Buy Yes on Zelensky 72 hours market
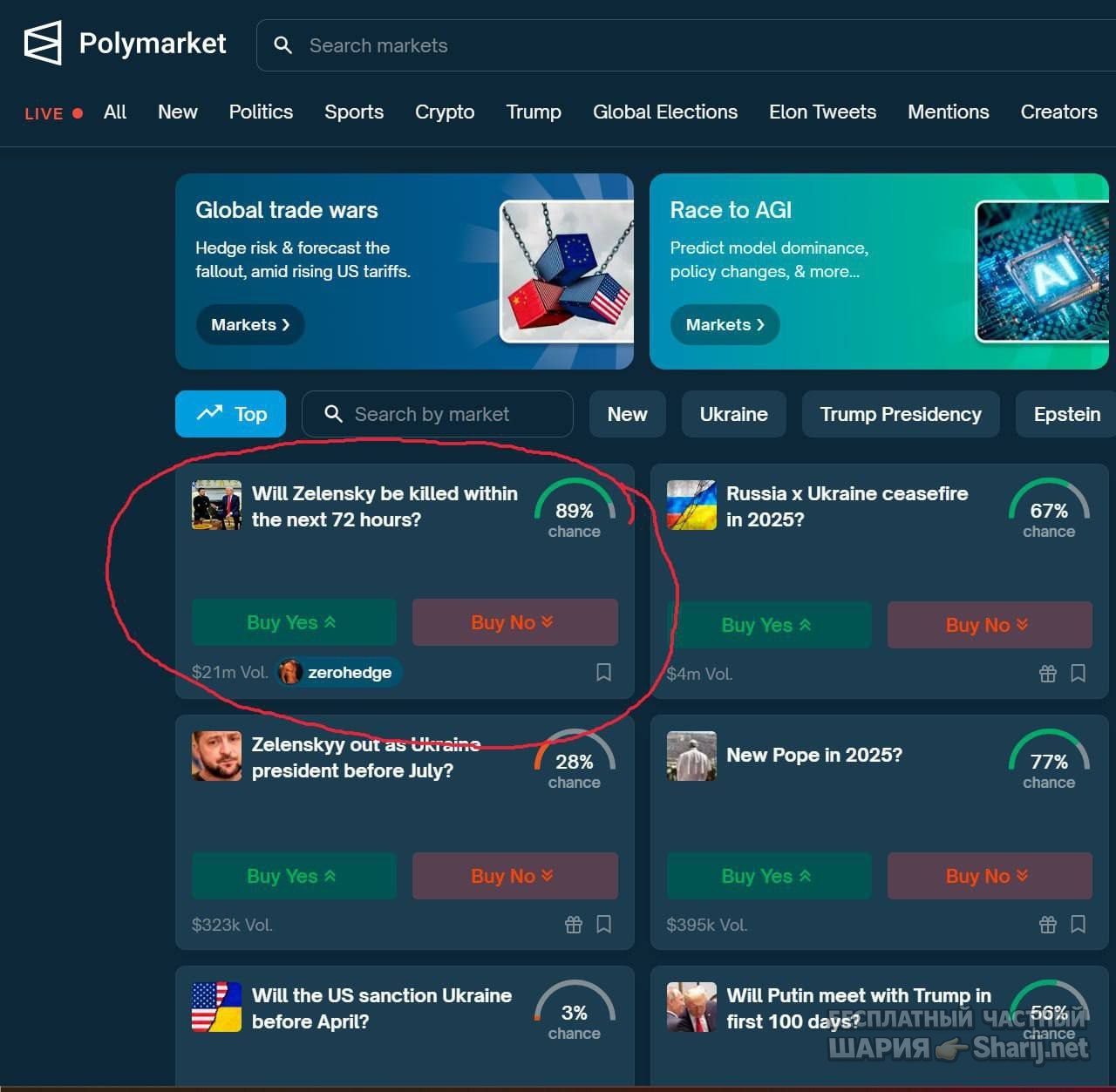This screenshot has width=1116, height=1092. coord(294,622)
